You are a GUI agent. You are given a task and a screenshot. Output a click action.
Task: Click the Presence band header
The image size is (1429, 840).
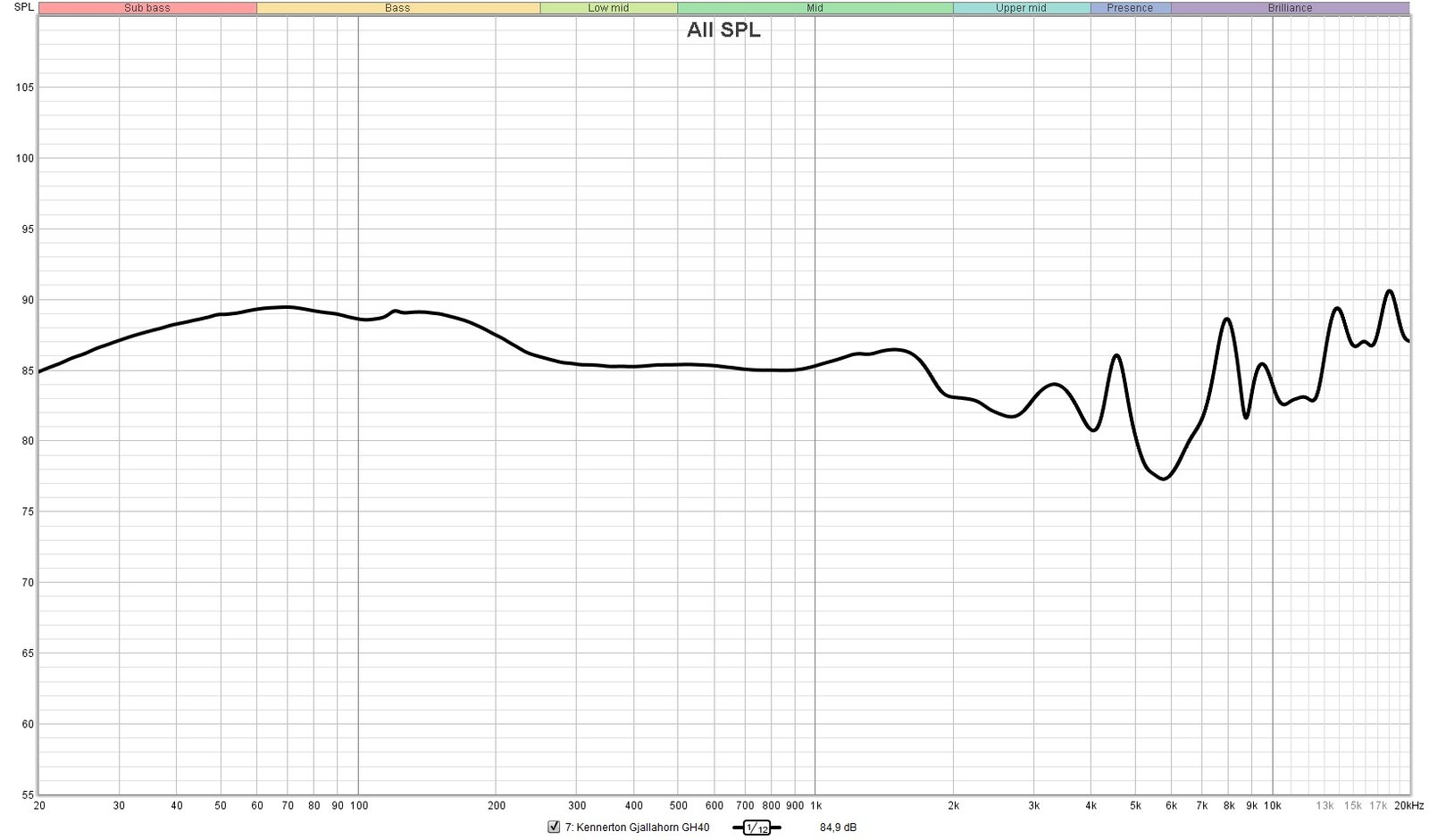[x=1130, y=8]
